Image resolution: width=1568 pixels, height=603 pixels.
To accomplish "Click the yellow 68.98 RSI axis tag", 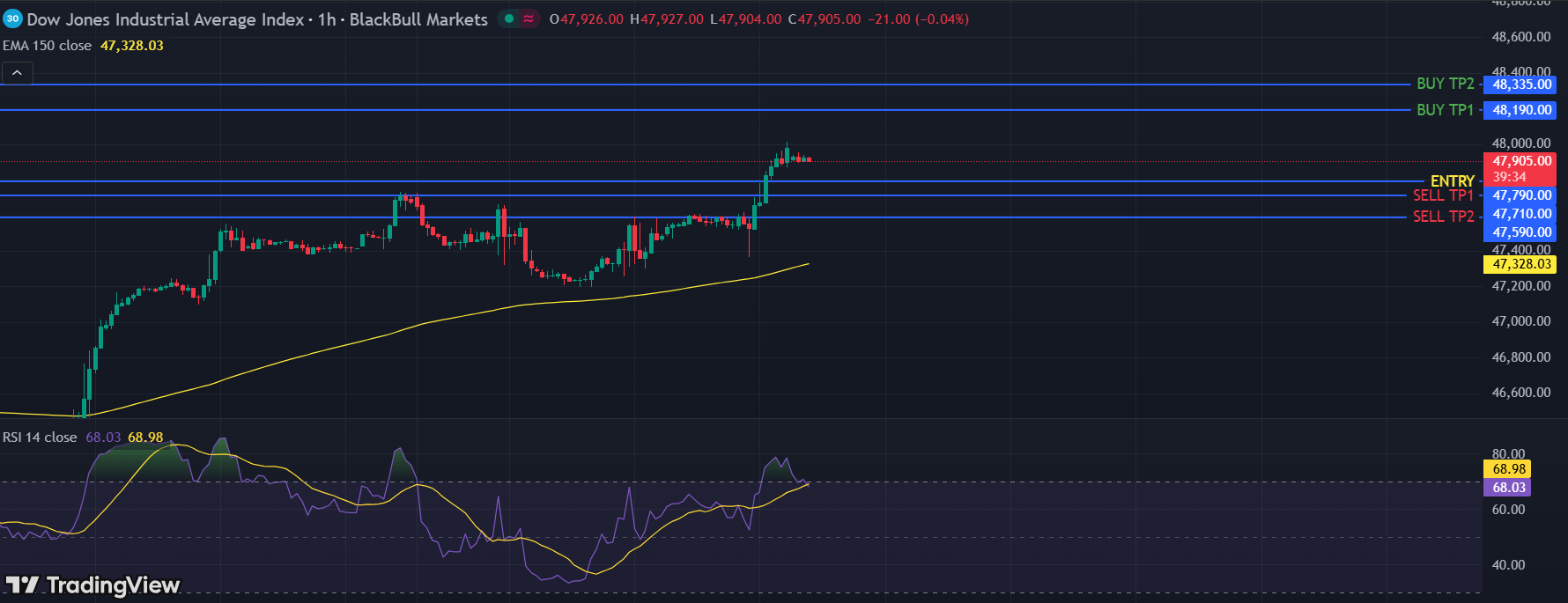I will (1508, 469).
